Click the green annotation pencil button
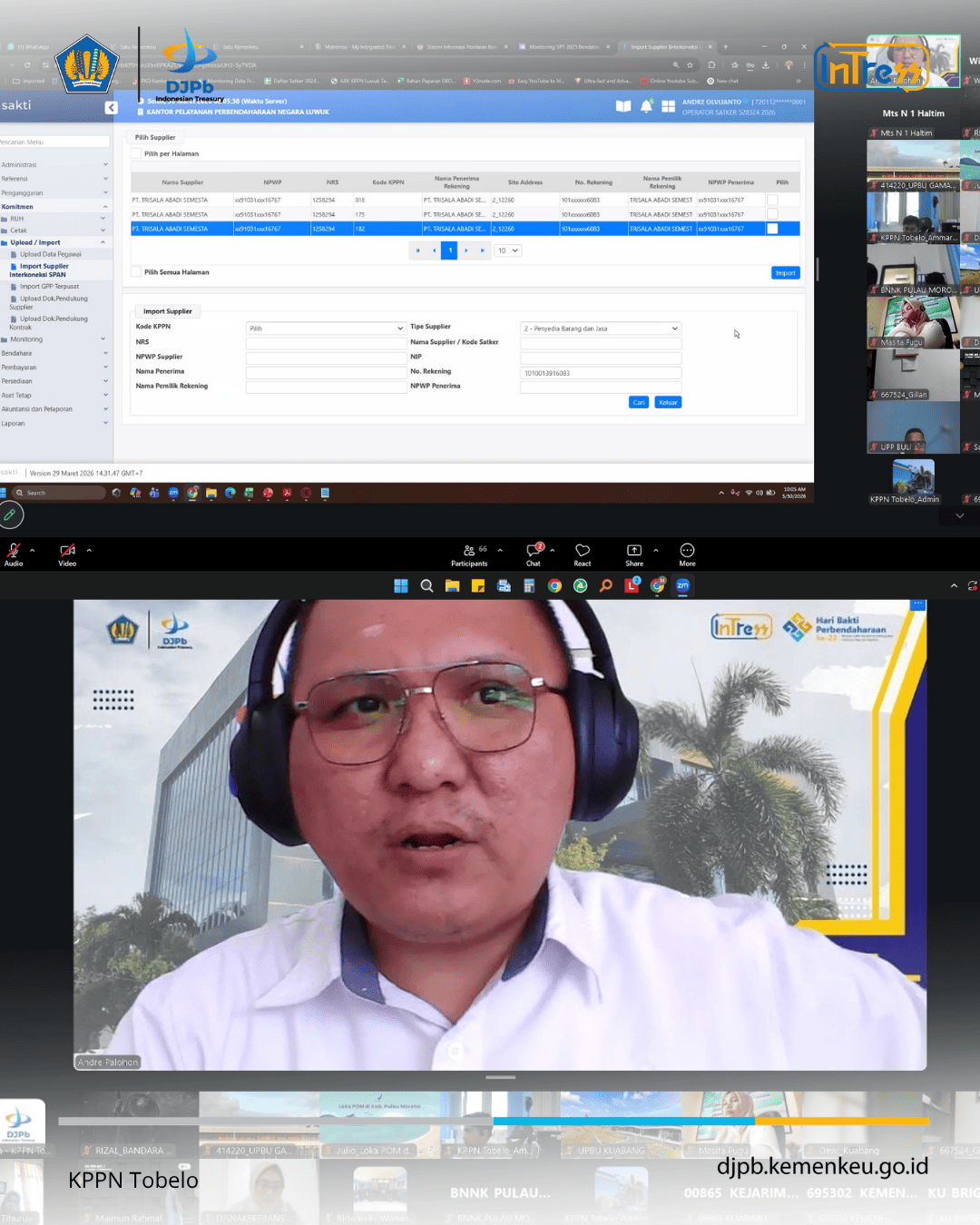 coord(10,514)
